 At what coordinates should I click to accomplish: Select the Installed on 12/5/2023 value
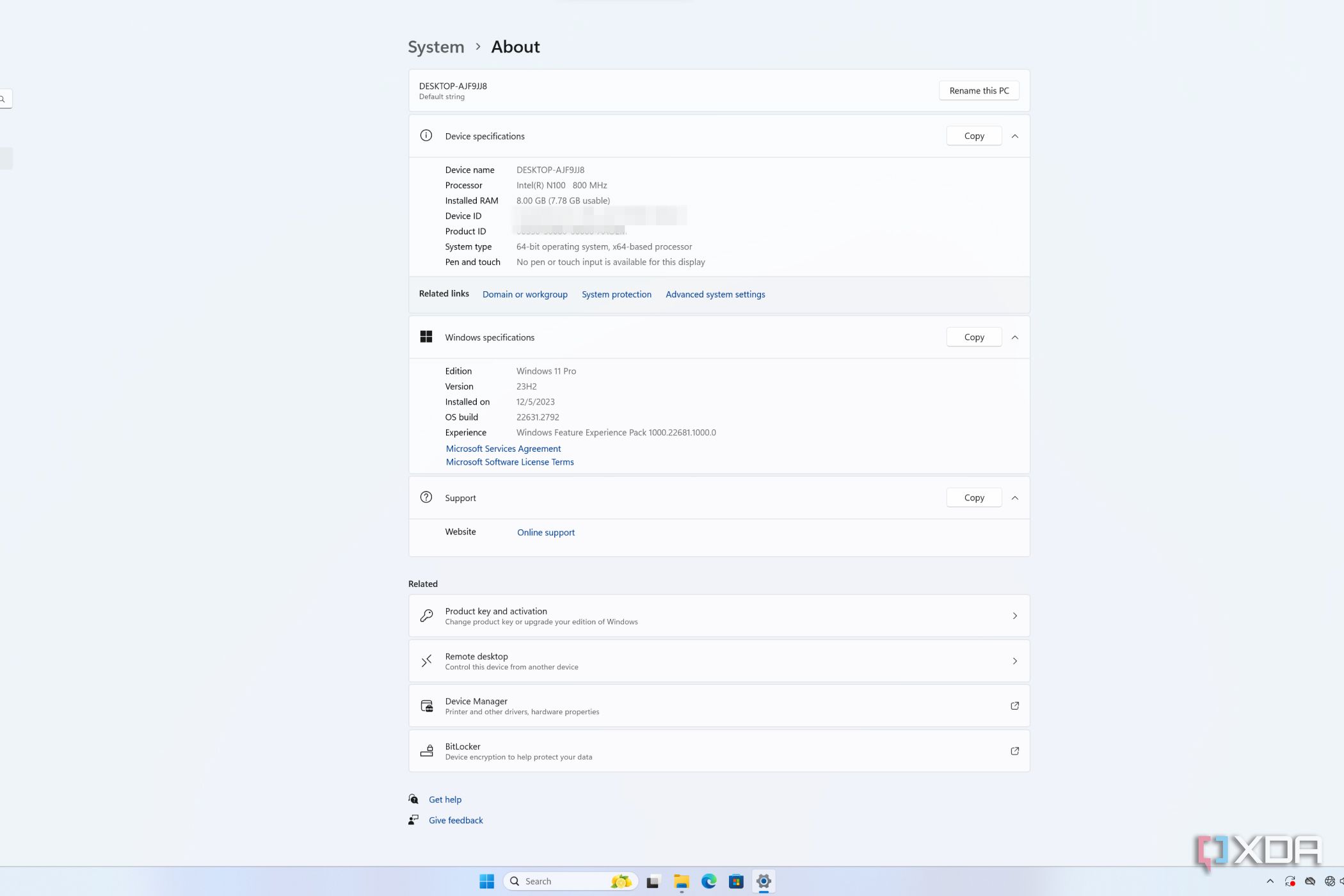(x=535, y=401)
